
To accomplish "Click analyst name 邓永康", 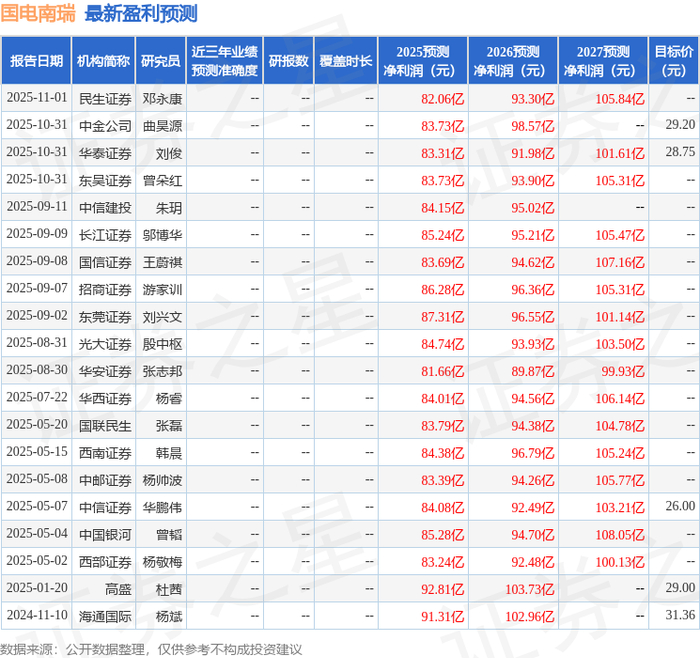I will pyautogui.click(x=162, y=99).
